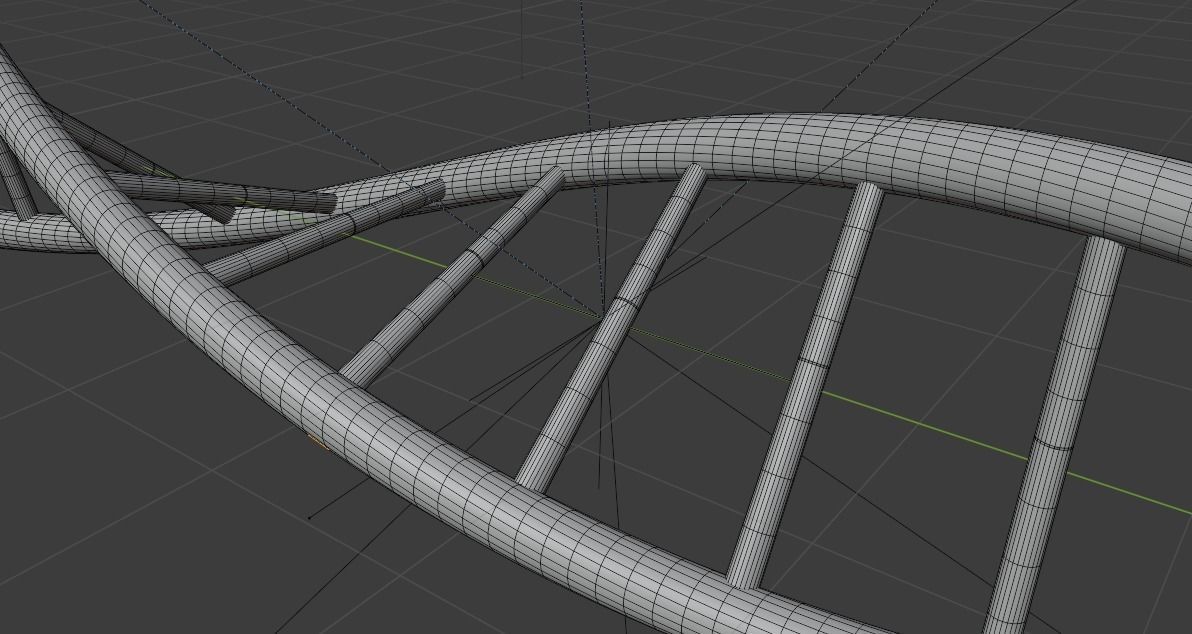Select the rung cylinder crossing the viewport center lines
The width and height of the screenshot is (1192, 634).
point(613,327)
